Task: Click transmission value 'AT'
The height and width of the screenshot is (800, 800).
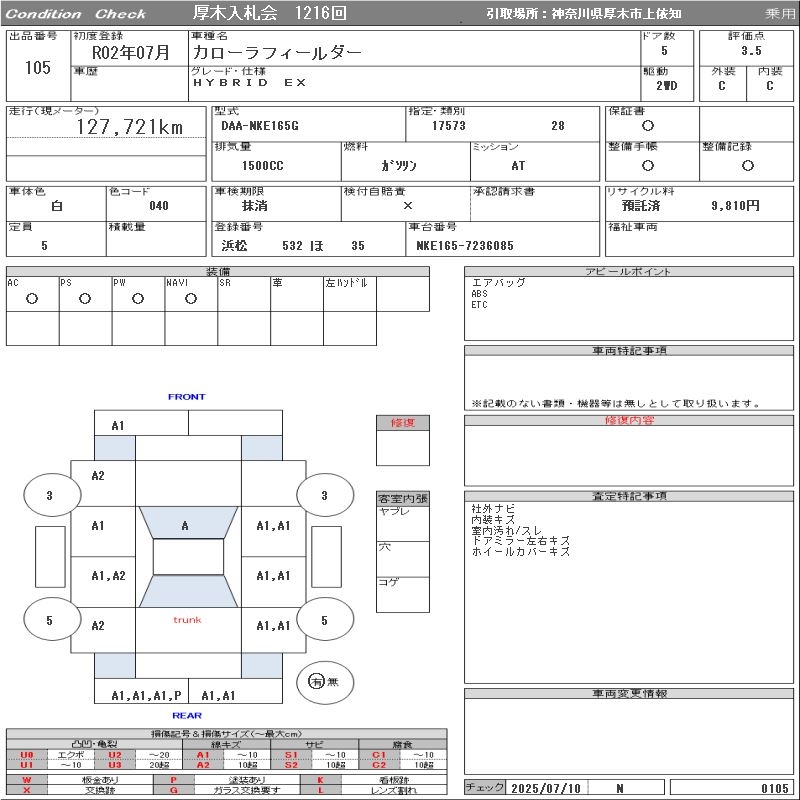Action: click(x=518, y=166)
